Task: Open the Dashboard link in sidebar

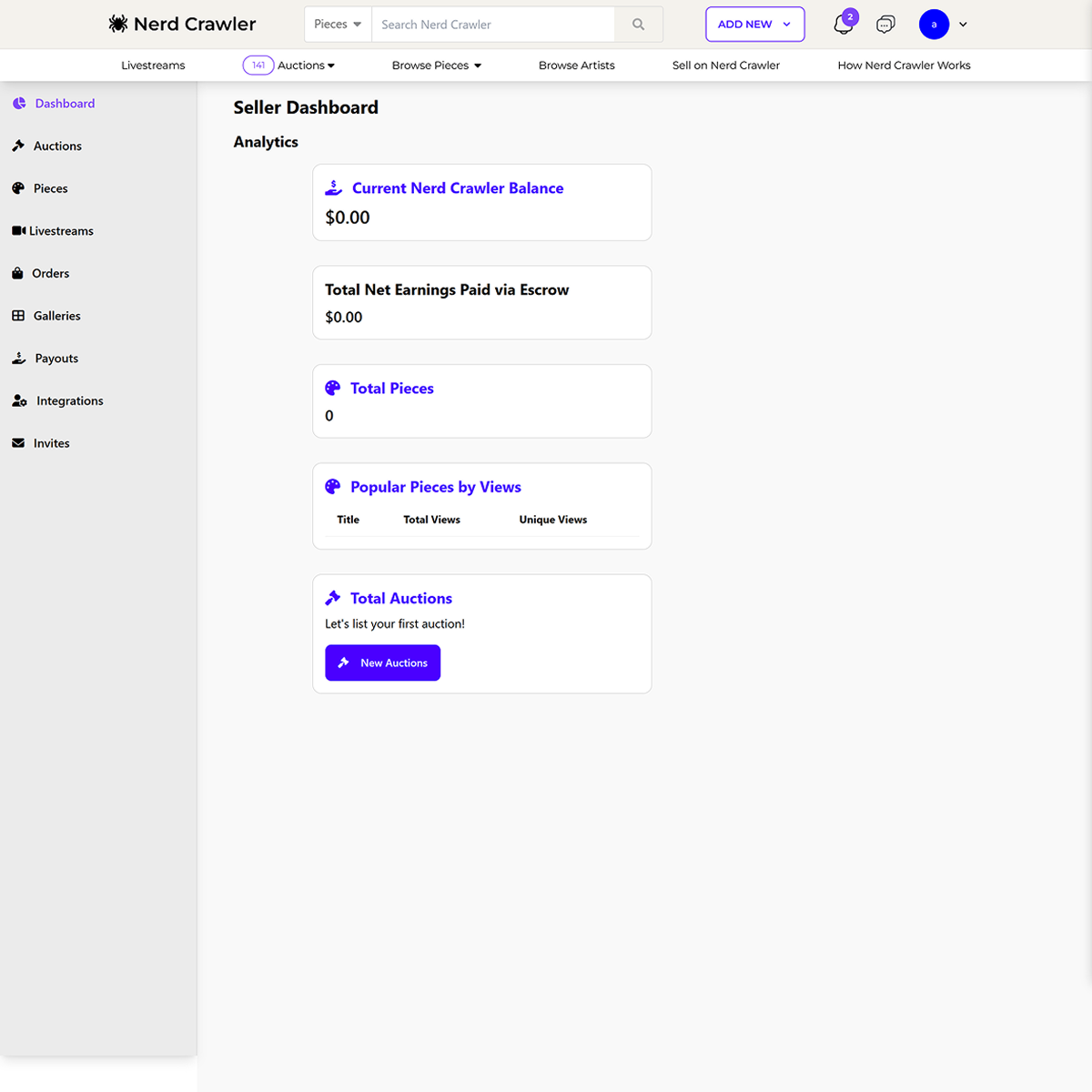Action: (65, 103)
